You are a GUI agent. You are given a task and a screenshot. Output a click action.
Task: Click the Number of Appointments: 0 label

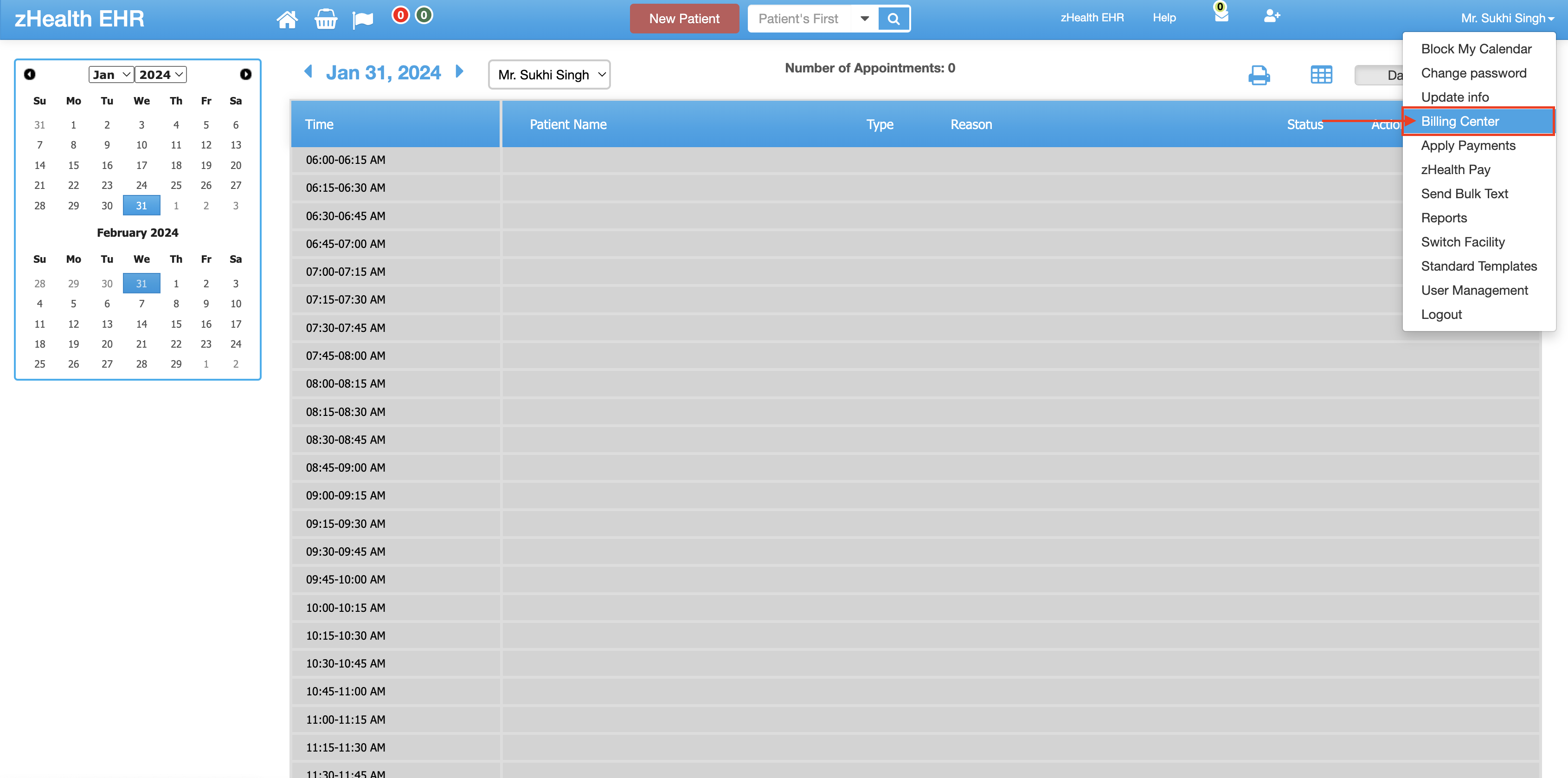click(x=870, y=68)
